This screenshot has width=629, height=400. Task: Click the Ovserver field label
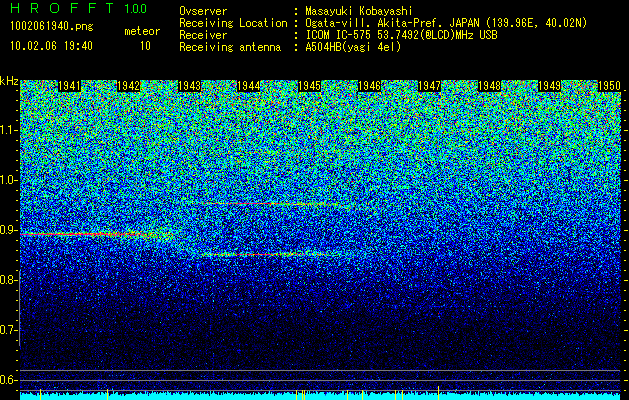pos(203,12)
